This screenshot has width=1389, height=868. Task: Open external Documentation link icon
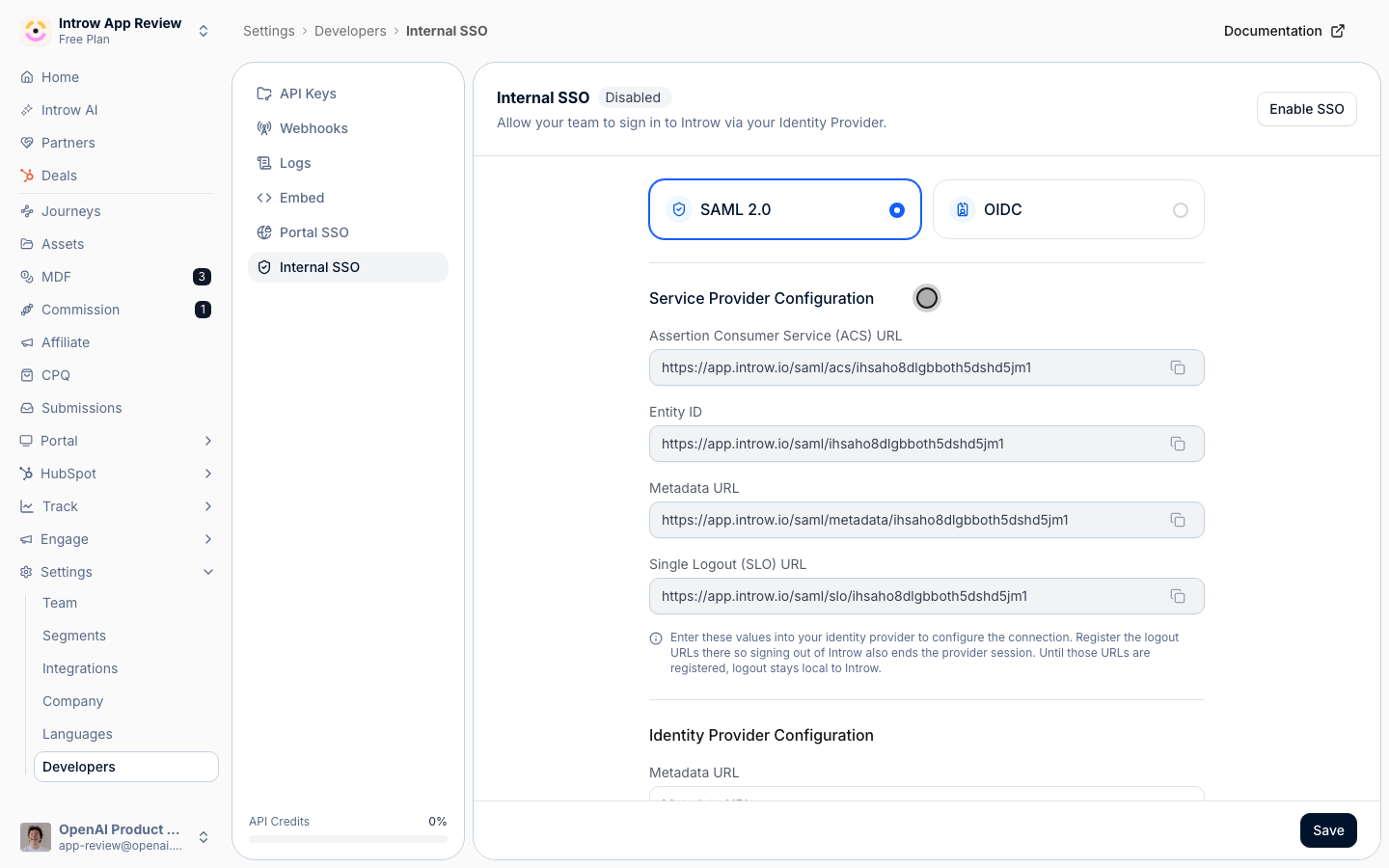click(x=1338, y=31)
